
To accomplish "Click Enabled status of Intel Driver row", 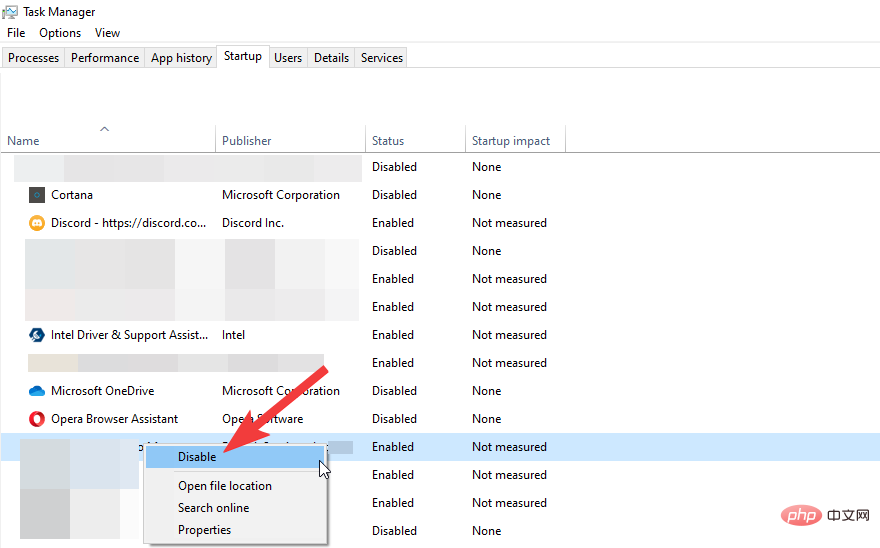I will point(393,335).
